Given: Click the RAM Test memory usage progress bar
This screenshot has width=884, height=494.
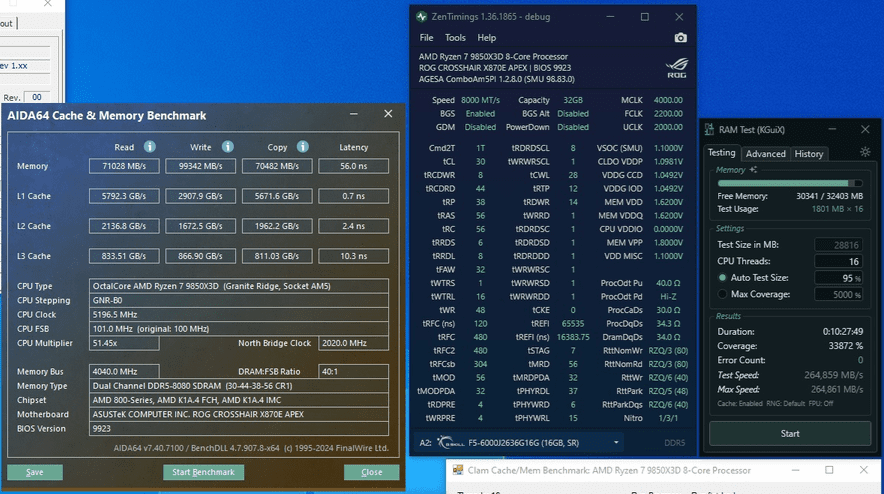Looking at the screenshot, I should pos(789,183).
